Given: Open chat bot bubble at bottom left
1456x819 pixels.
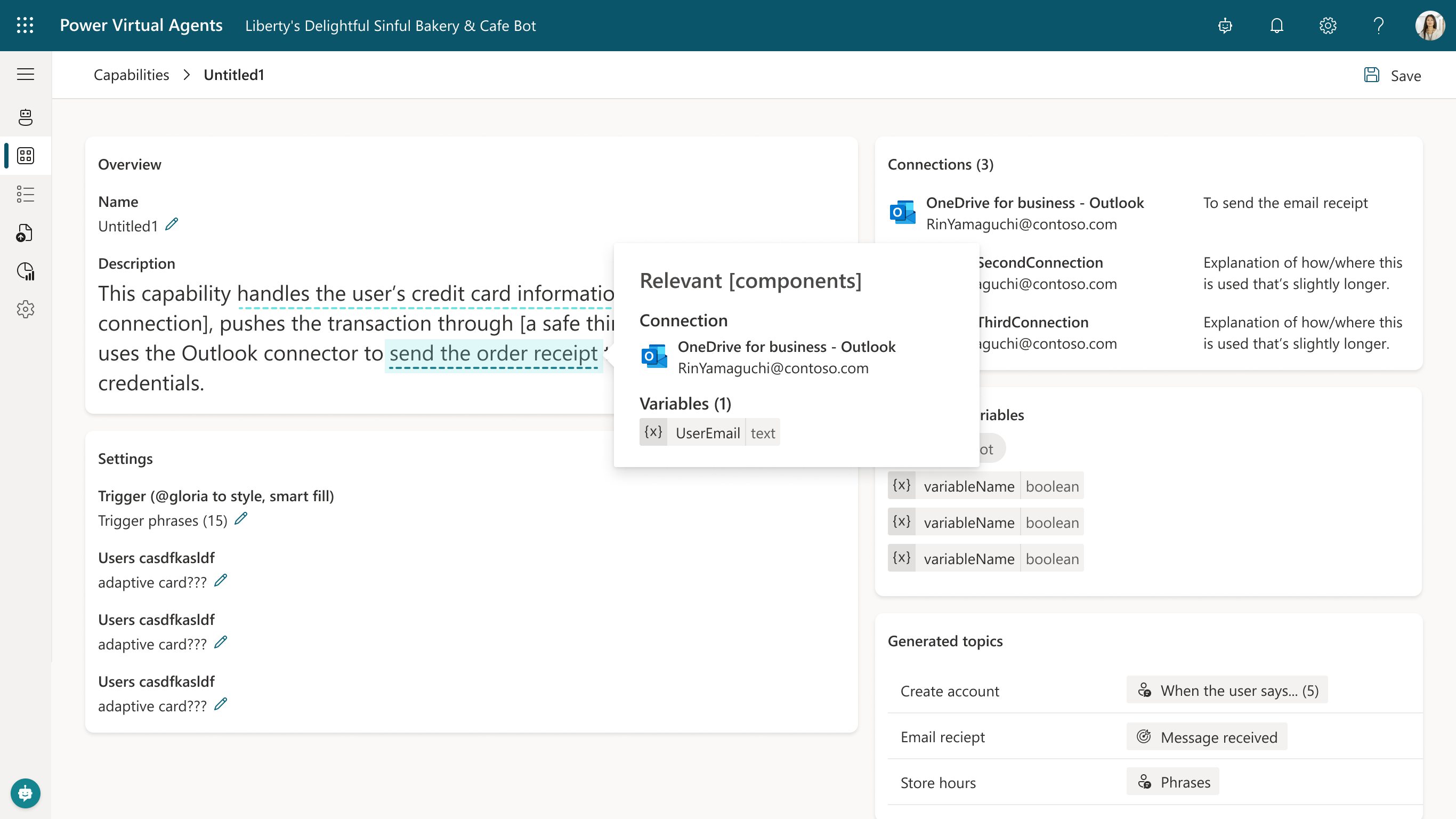Looking at the screenshot, I should (x=25, y=793).
